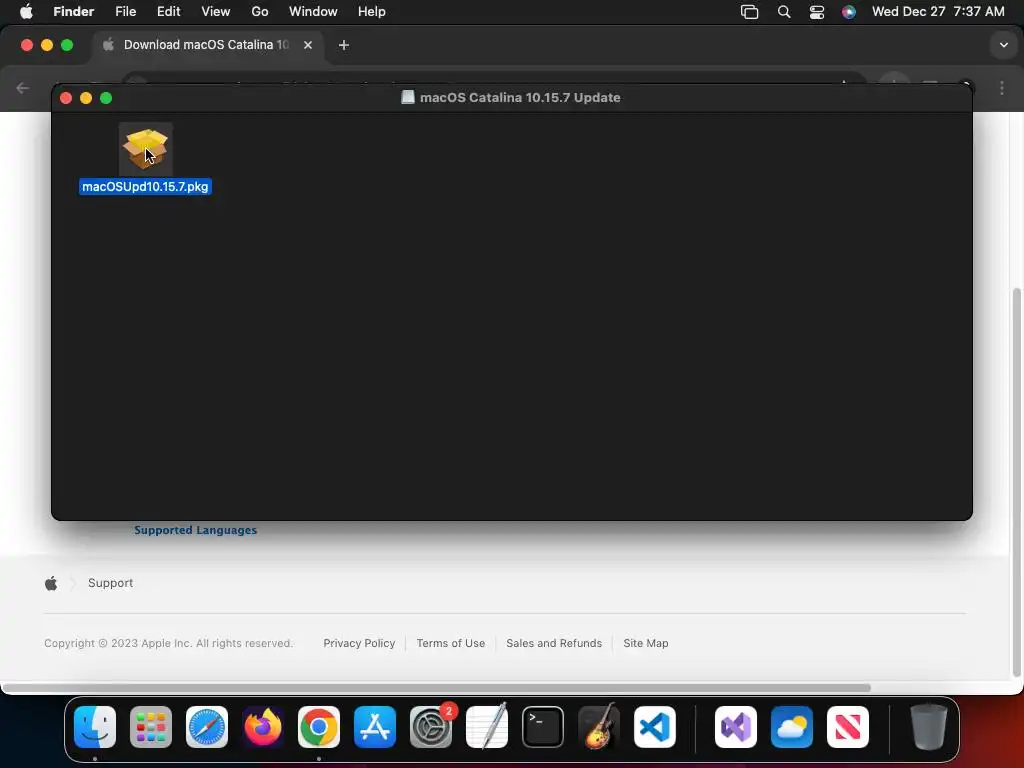Image resolution: width=1024 pixels, height=768 pixels.
Task: Open the Chrome three-dot menu
Action: coord(1002,88)
